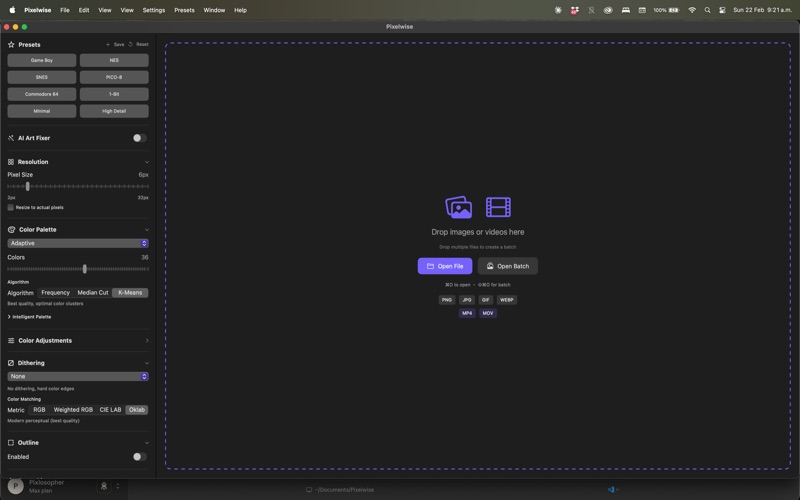Apply the PICO-8 preset
Screen dimensions: 800x500
coord(114,77)
